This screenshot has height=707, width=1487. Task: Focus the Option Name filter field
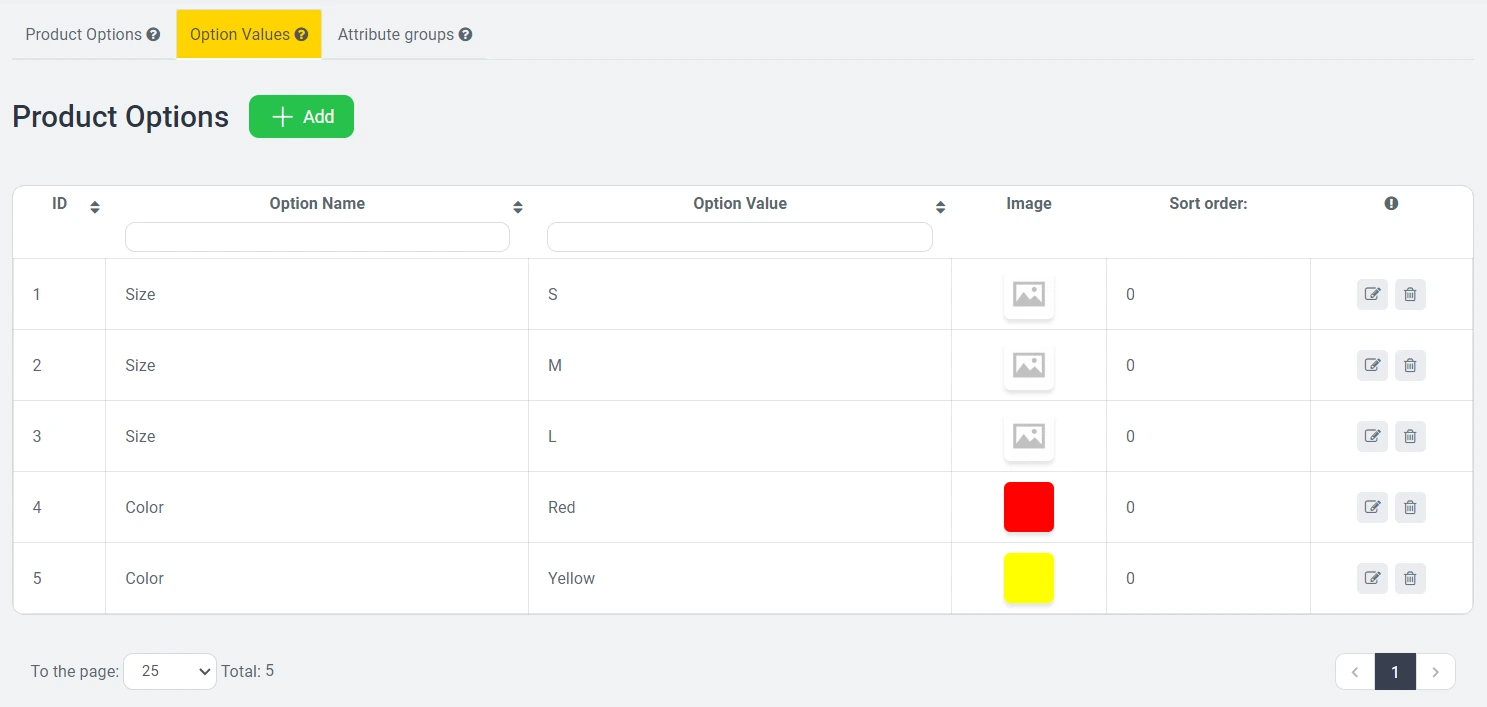coord(317,237)
